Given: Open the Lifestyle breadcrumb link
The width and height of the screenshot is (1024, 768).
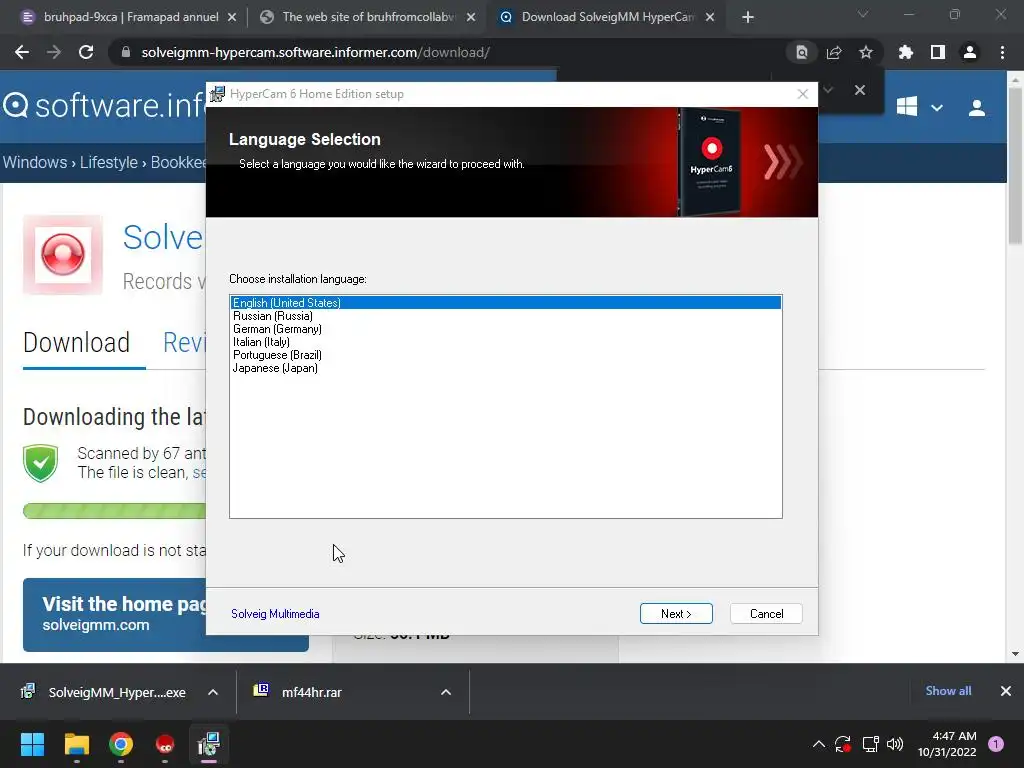Looking at the screenshot, I should (108, 162).
